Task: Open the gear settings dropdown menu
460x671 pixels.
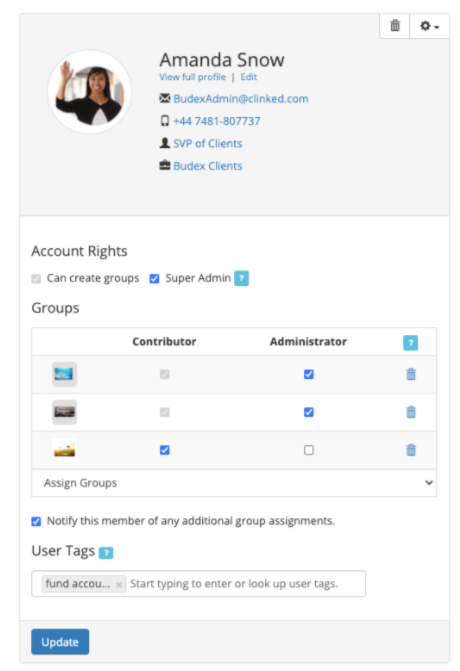Action: point(429,26)
